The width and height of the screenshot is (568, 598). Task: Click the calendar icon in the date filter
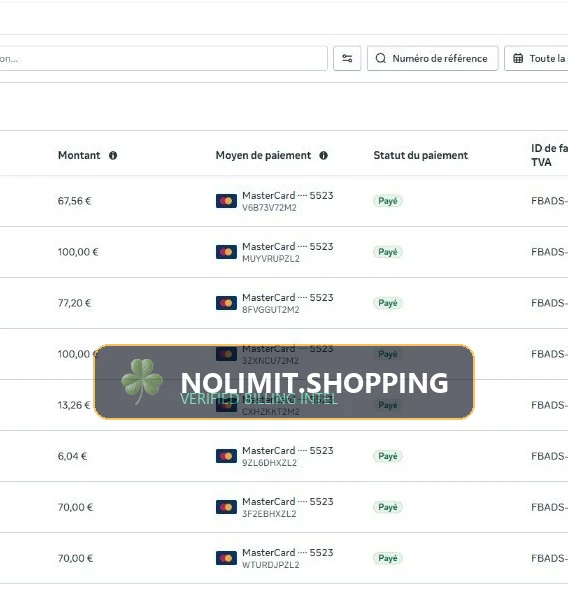click(518, 58)
